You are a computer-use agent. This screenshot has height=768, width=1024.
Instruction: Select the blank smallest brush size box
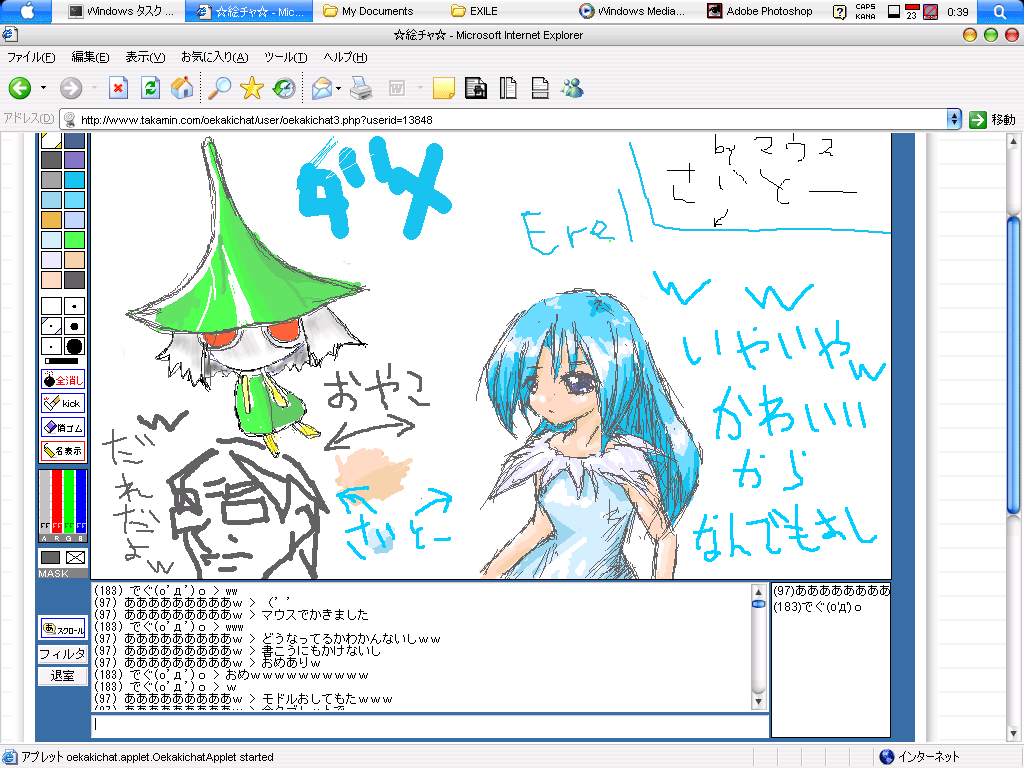(52, 306)
